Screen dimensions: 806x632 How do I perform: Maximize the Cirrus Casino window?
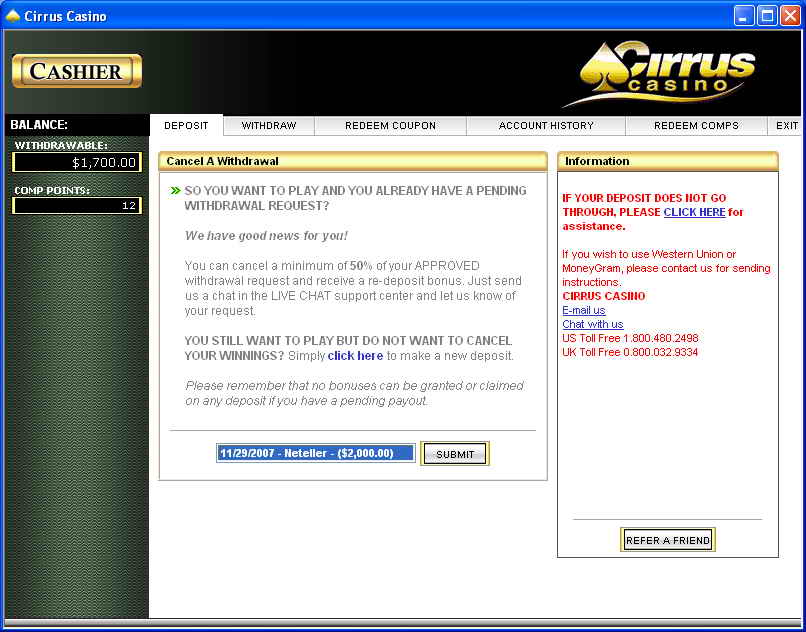point(767,15)
